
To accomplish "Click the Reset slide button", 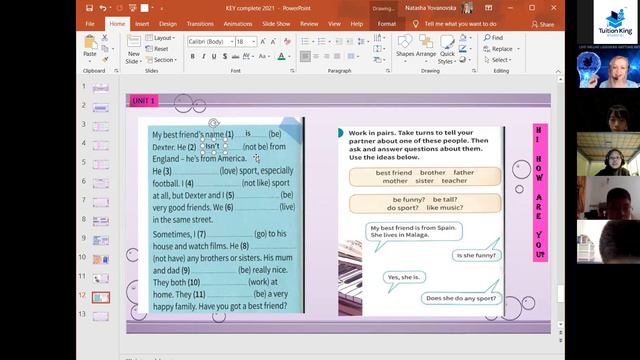I will coord(157,49).
